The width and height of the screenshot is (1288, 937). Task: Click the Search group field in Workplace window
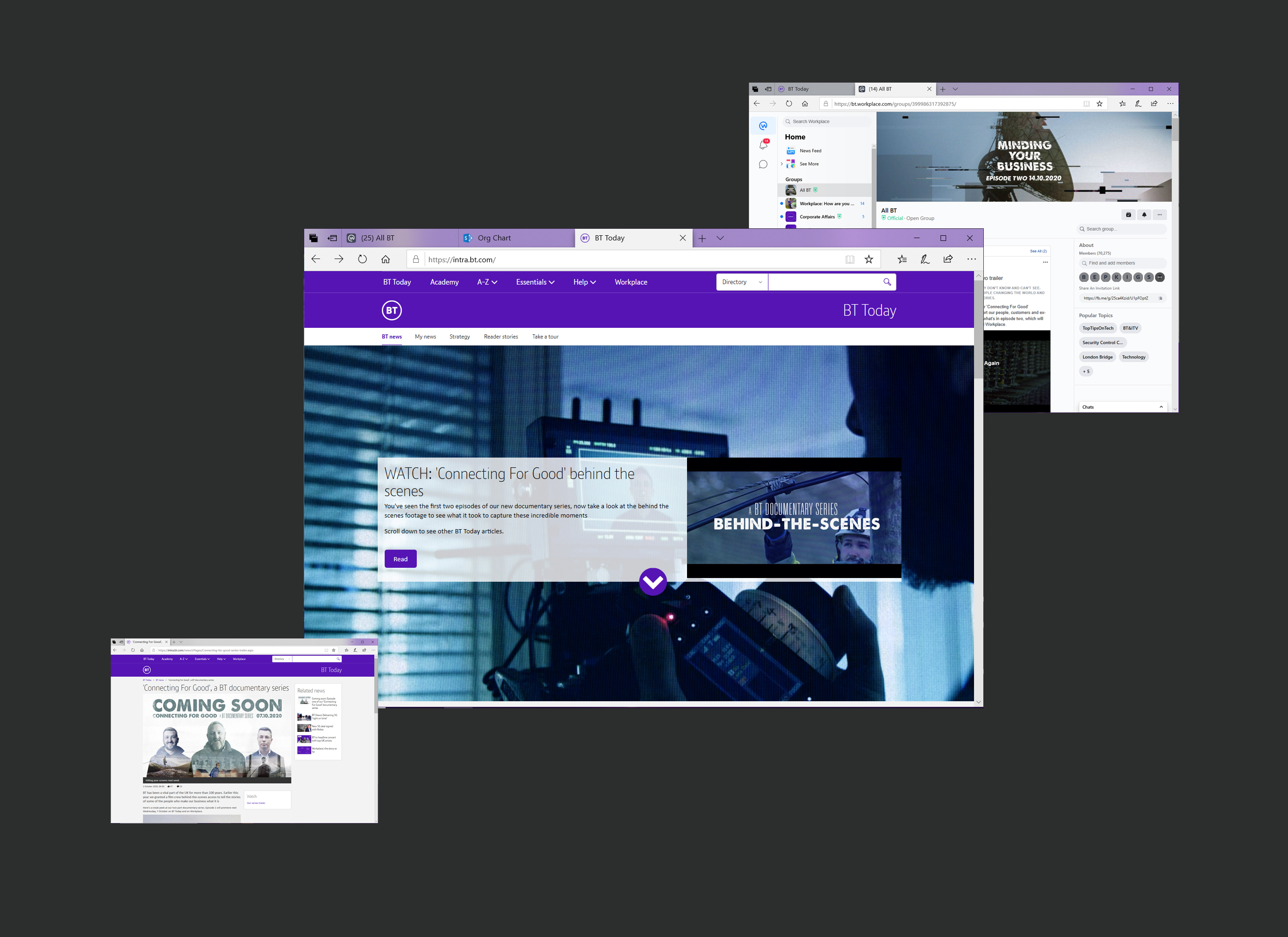[1121, 229]
